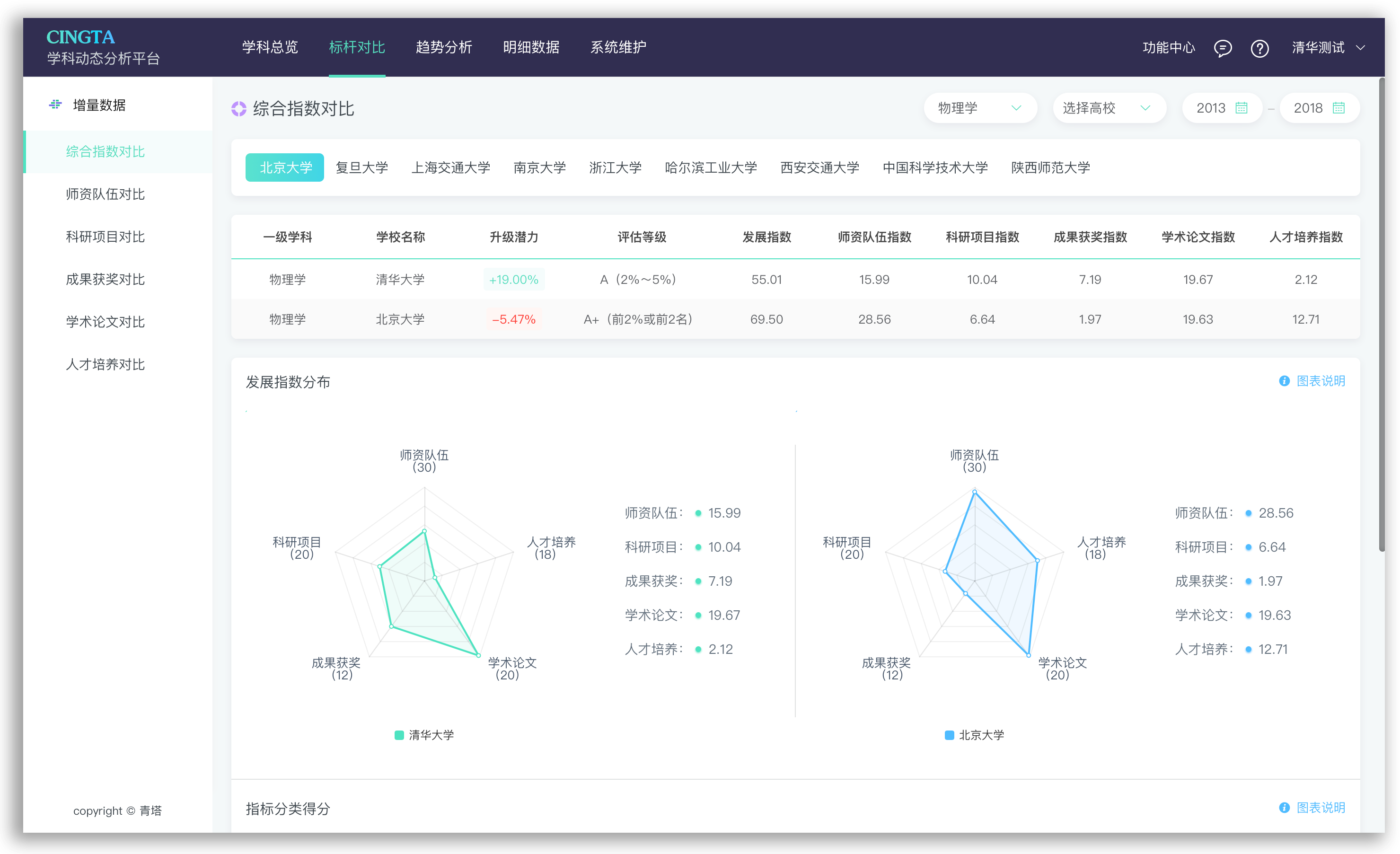Image resolution: width=1400 pixels, height=854 pixels.
Task: Click the 2018 end year field
Action: [x=1319, y=108]
